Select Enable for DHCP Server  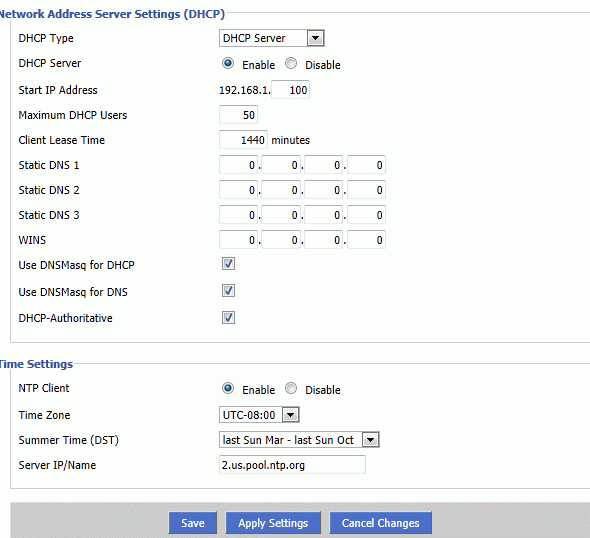(228, 63)
